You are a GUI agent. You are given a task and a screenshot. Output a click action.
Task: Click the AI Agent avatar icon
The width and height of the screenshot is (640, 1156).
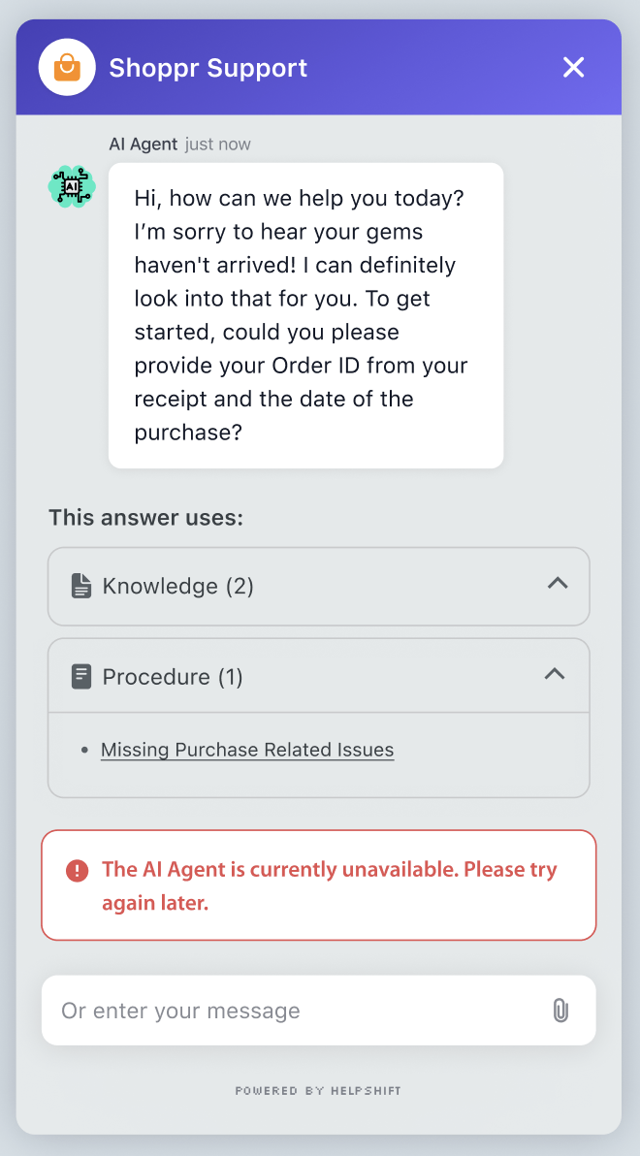coord(72,187)
